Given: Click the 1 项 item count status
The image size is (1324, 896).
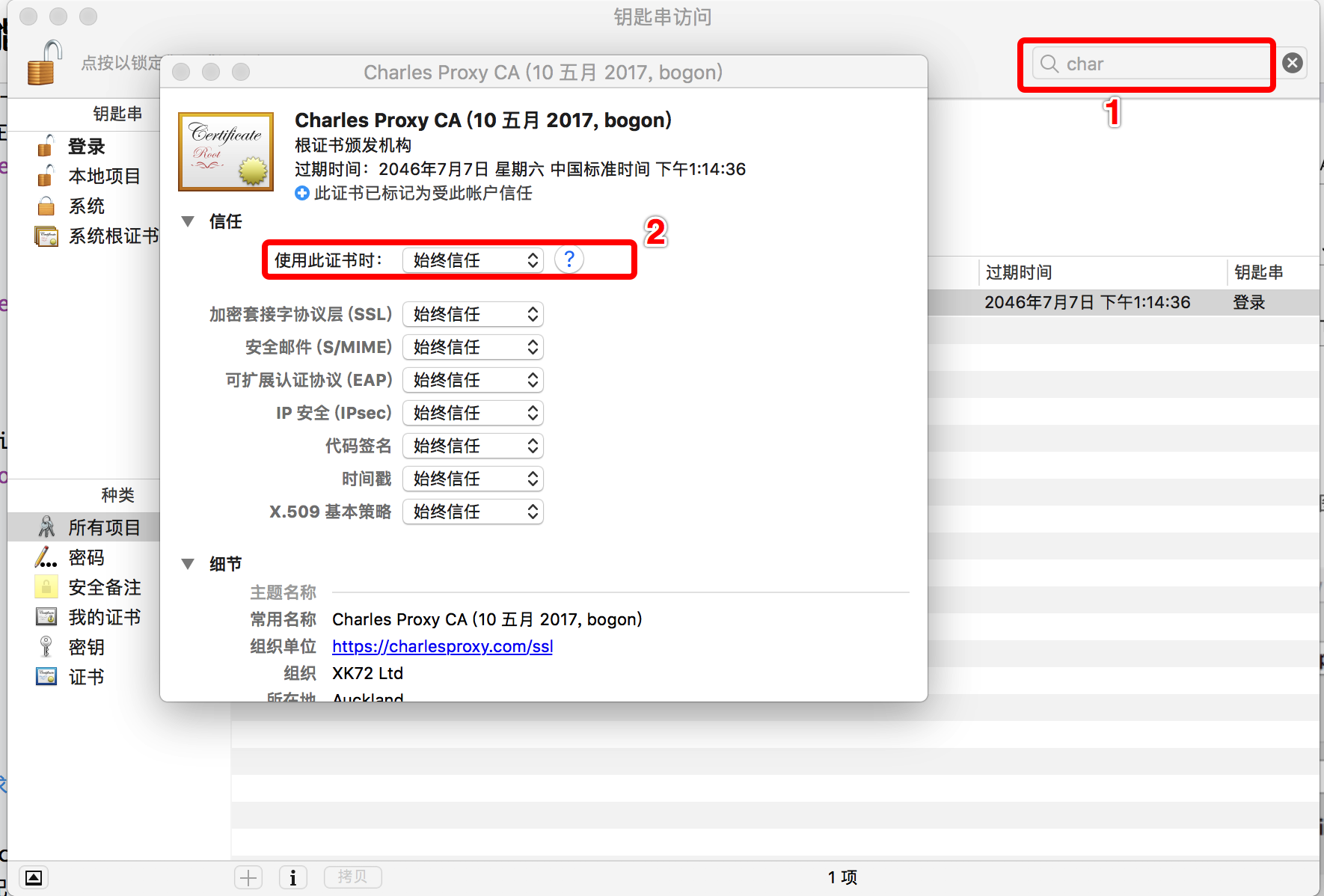Looking at the screenshot, I should point(842,877).
